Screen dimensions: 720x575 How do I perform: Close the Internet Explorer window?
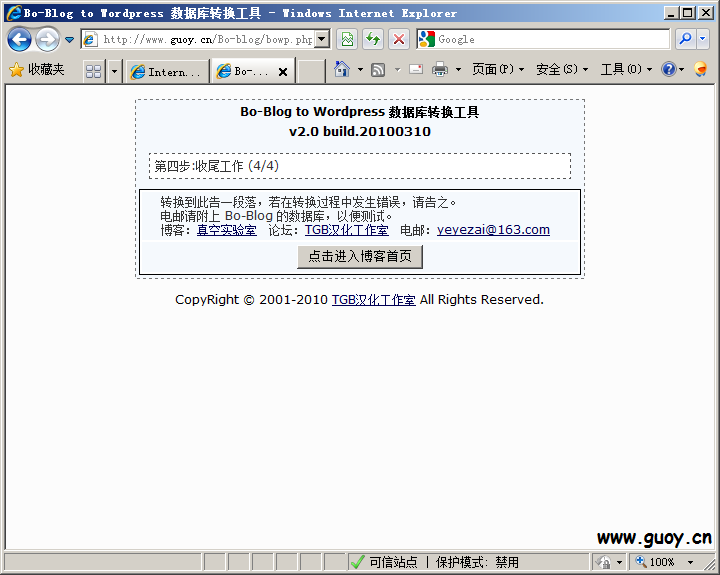(x=706, y=13)
